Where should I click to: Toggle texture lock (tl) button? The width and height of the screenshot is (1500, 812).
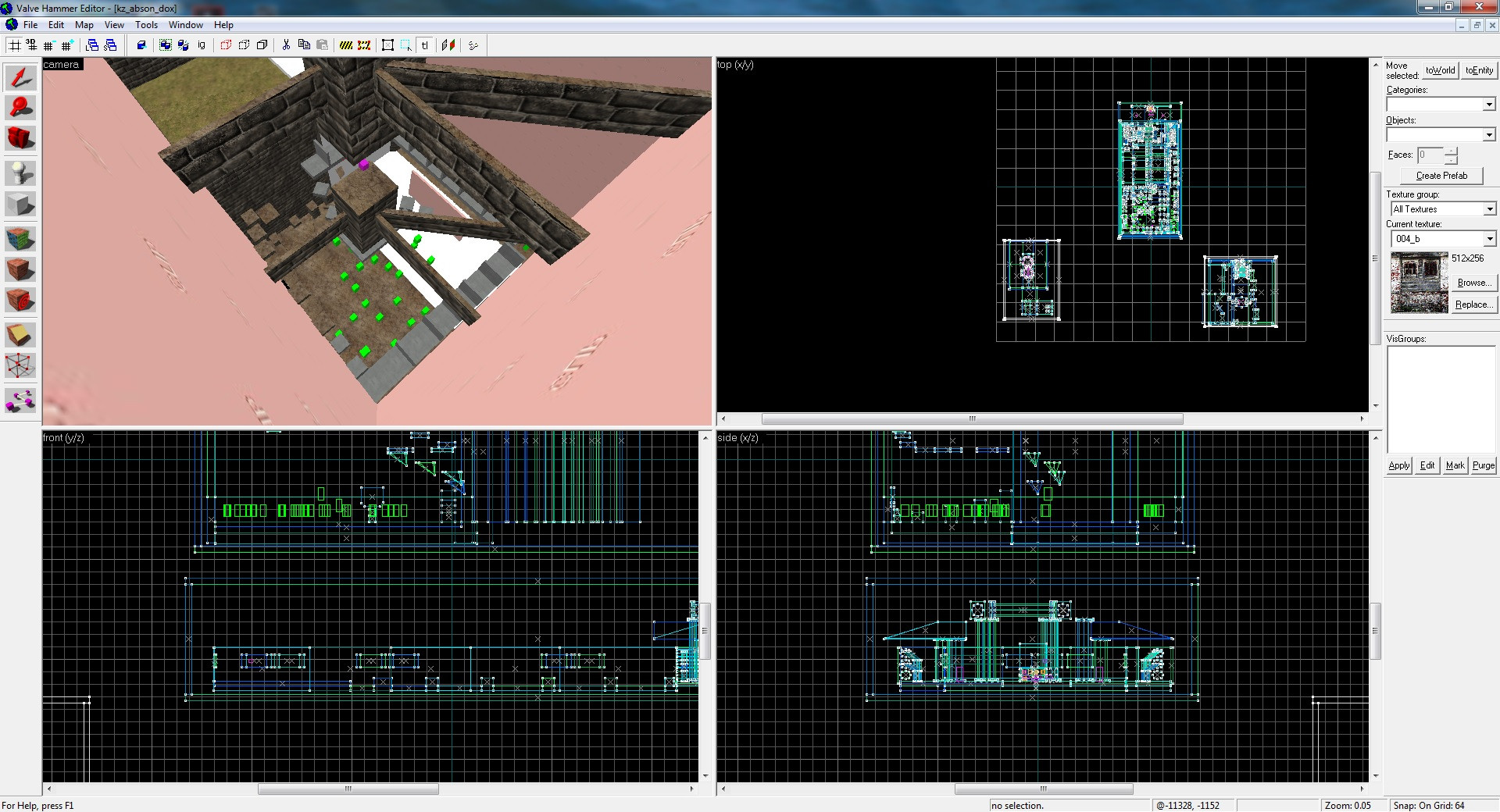click(425, 45)
